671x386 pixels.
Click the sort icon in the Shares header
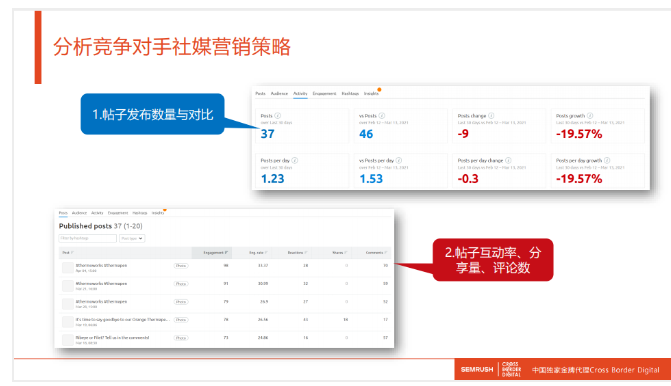point(346,252)
